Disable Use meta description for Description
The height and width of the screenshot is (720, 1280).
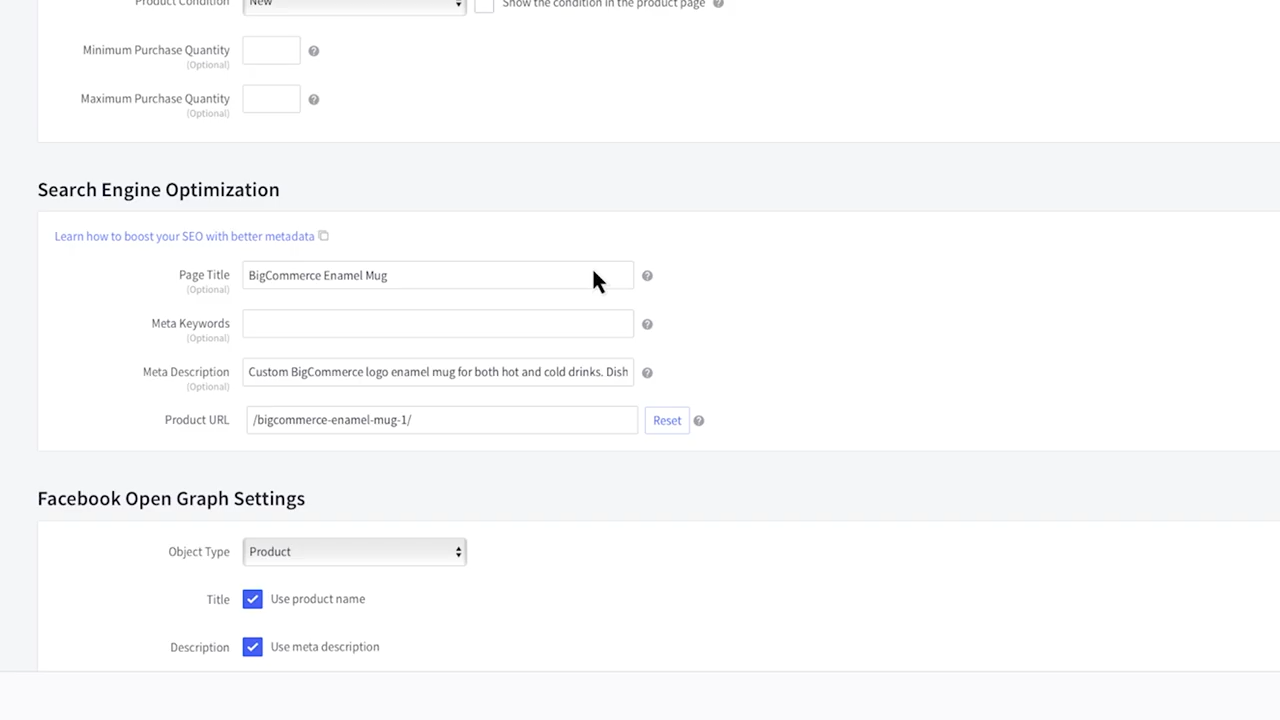252,646
